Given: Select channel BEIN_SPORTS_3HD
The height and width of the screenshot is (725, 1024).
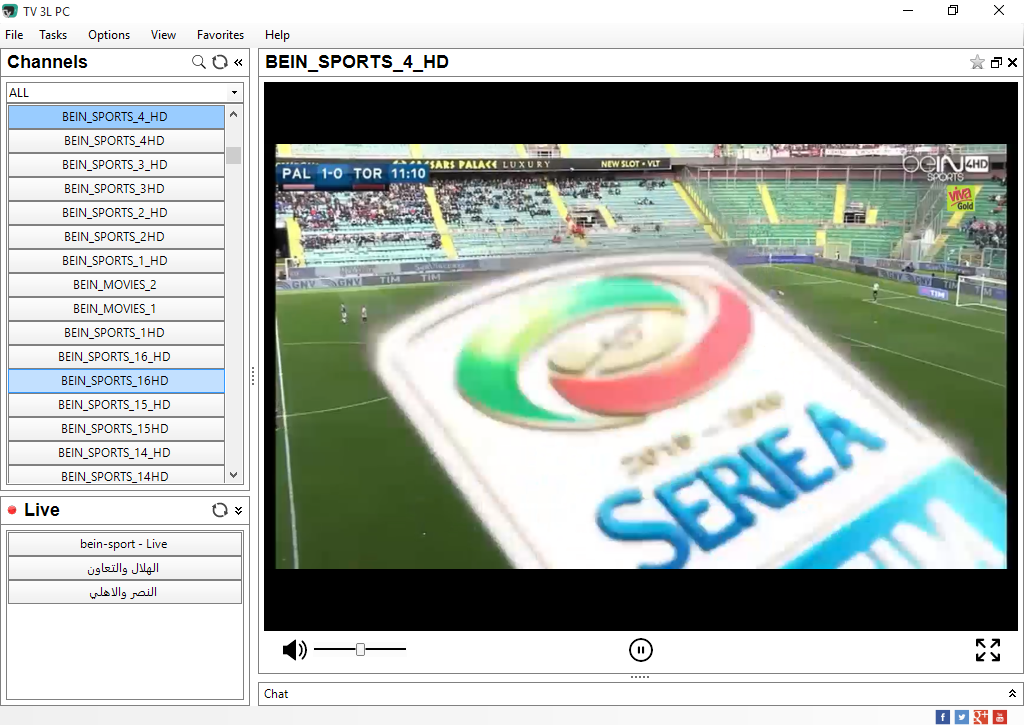Looking at the screenshot, I should tap(116, 189).
